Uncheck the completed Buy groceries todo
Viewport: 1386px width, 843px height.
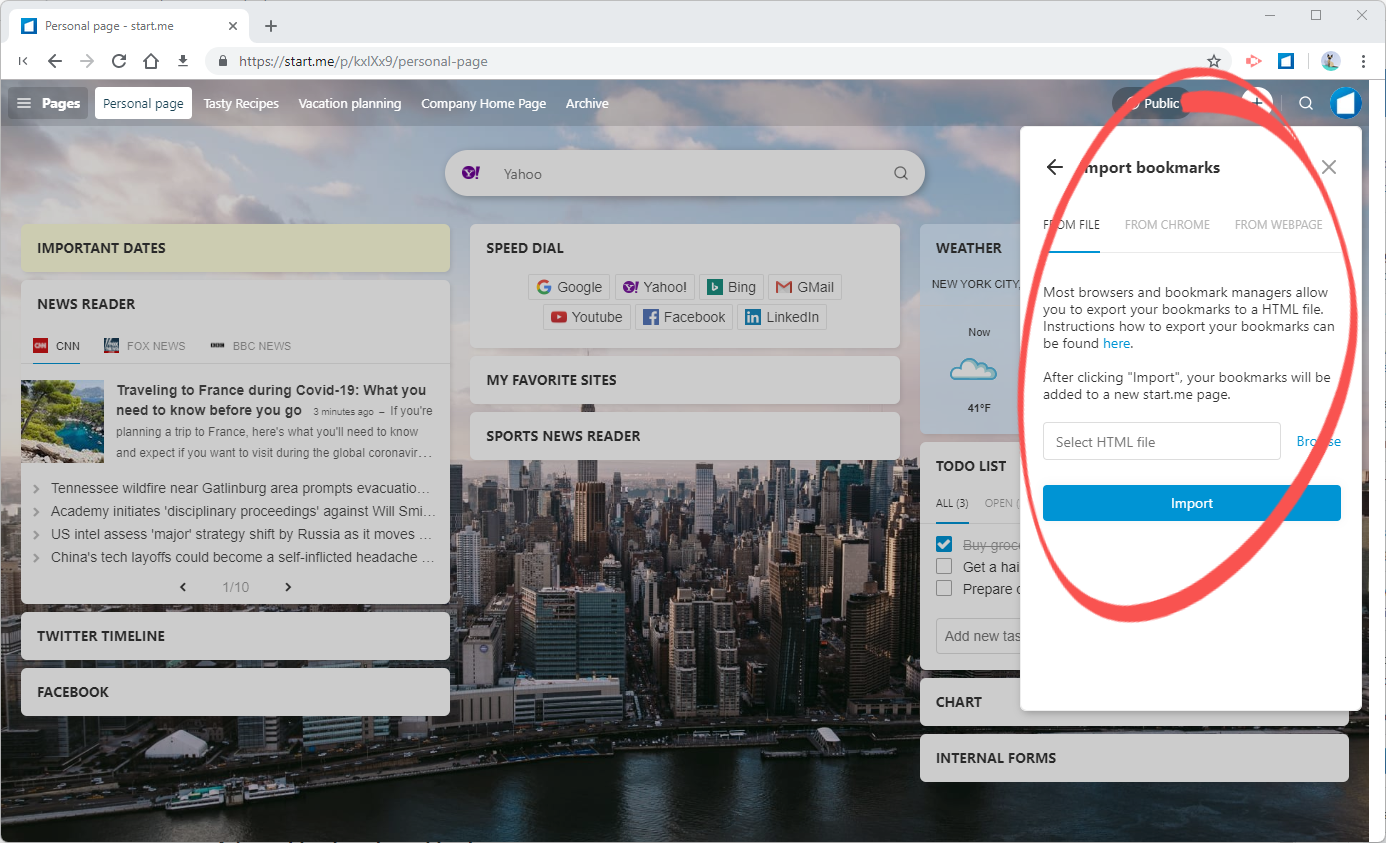pos(943,545)
